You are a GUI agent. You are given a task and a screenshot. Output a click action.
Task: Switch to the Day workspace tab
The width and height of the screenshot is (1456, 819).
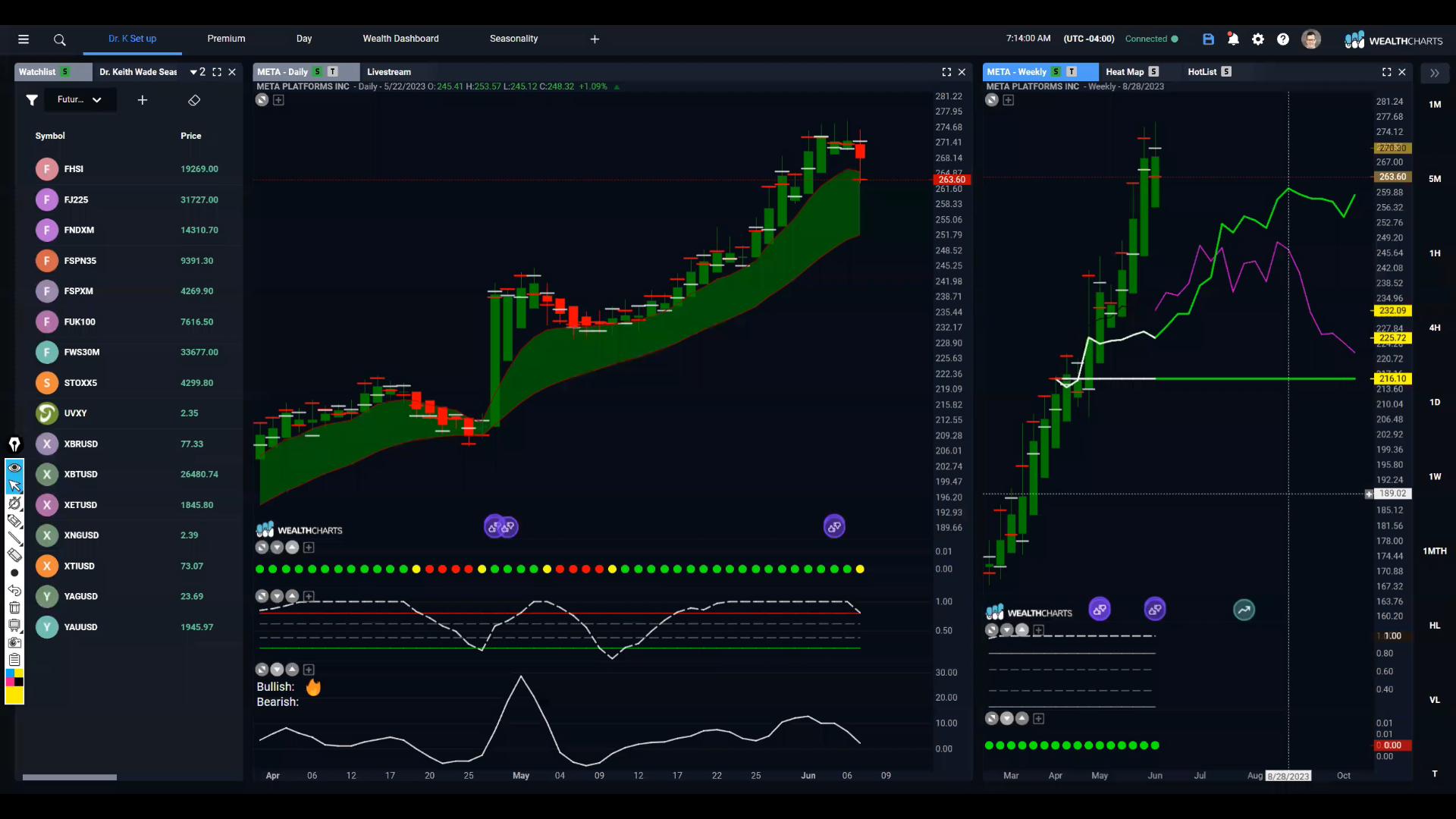click(304, 39)
